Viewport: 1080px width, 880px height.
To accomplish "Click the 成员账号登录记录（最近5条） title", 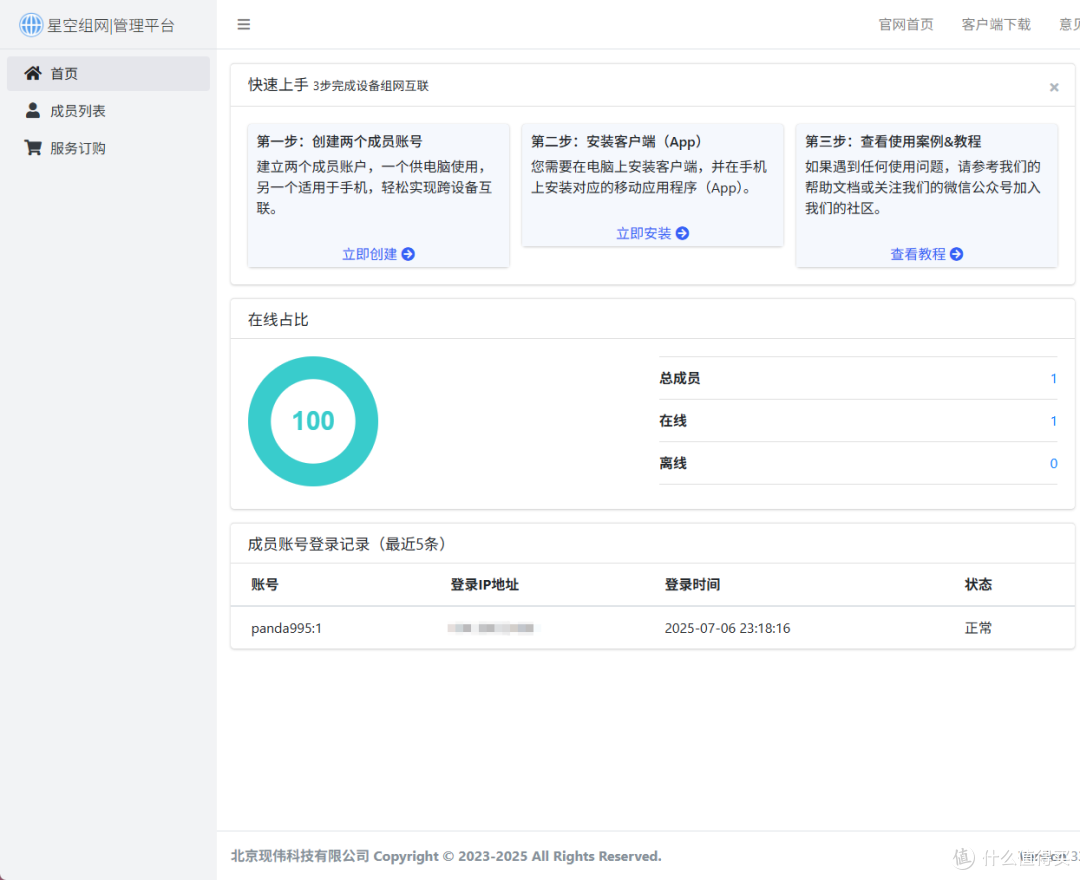I will click(346, 544).
